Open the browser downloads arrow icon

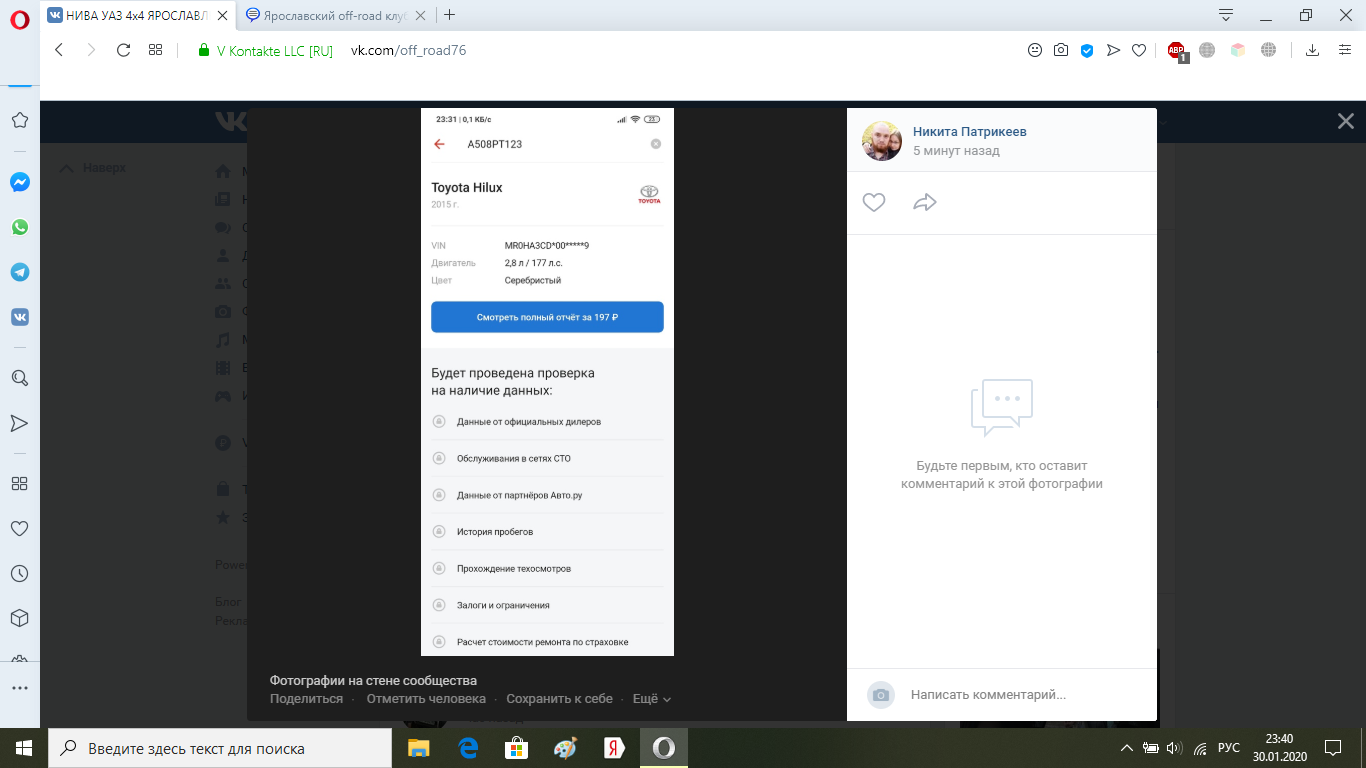pos(1313,50)
